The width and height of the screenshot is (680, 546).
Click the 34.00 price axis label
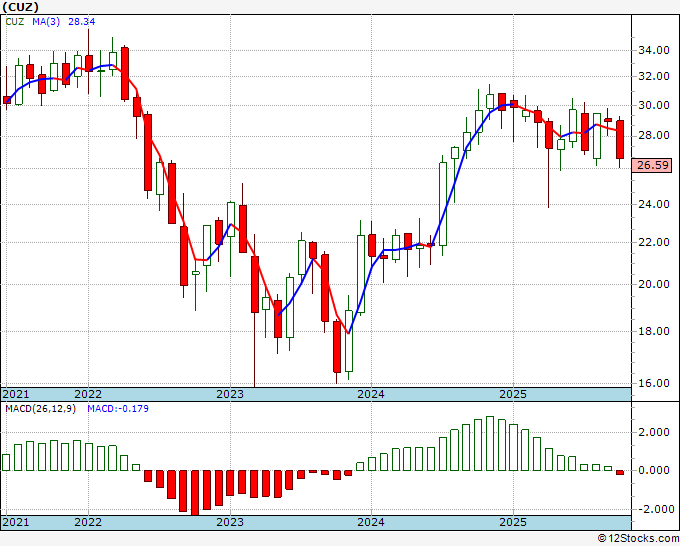coord(654,50)
